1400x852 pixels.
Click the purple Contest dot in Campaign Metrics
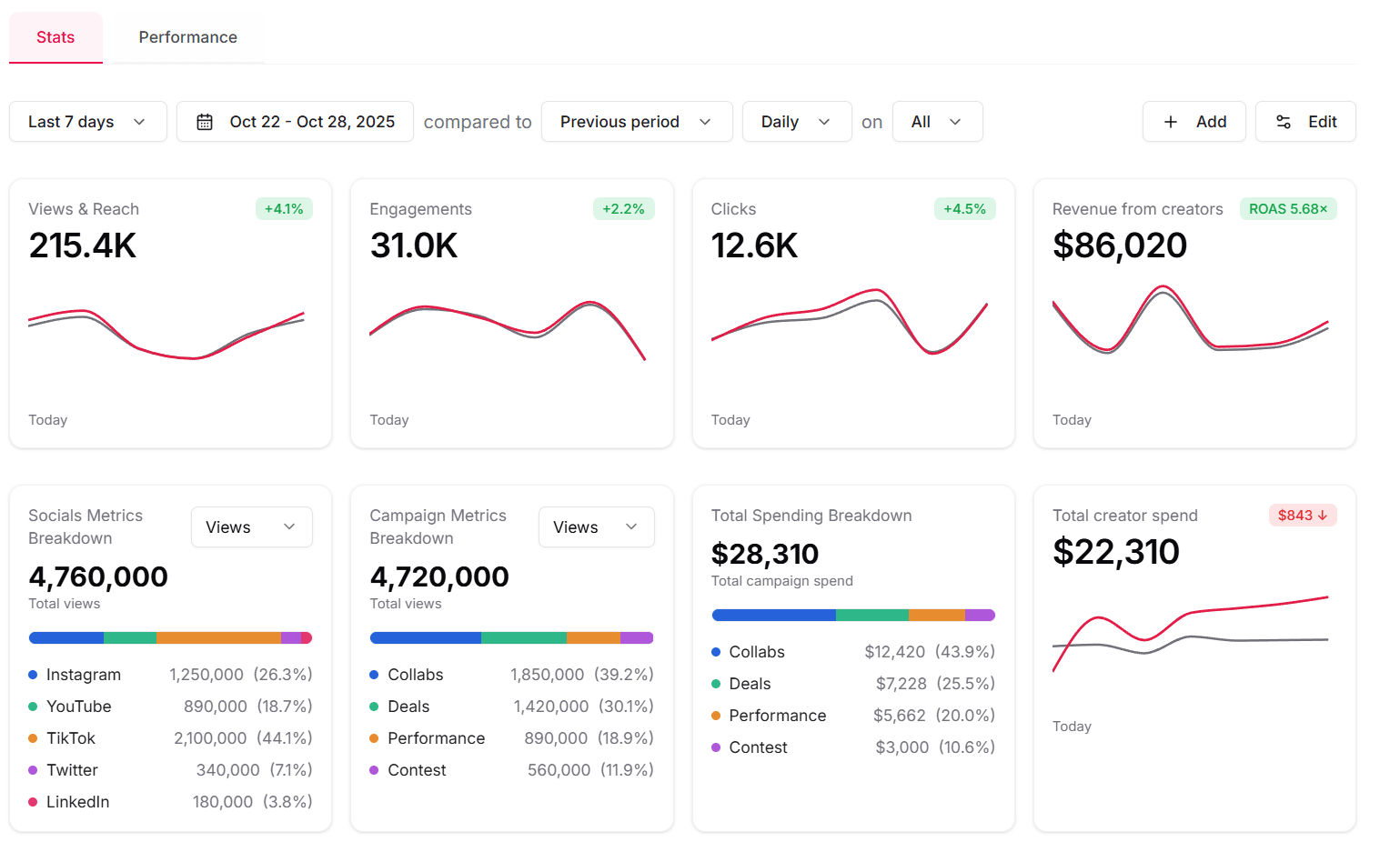tap(374, 770)
